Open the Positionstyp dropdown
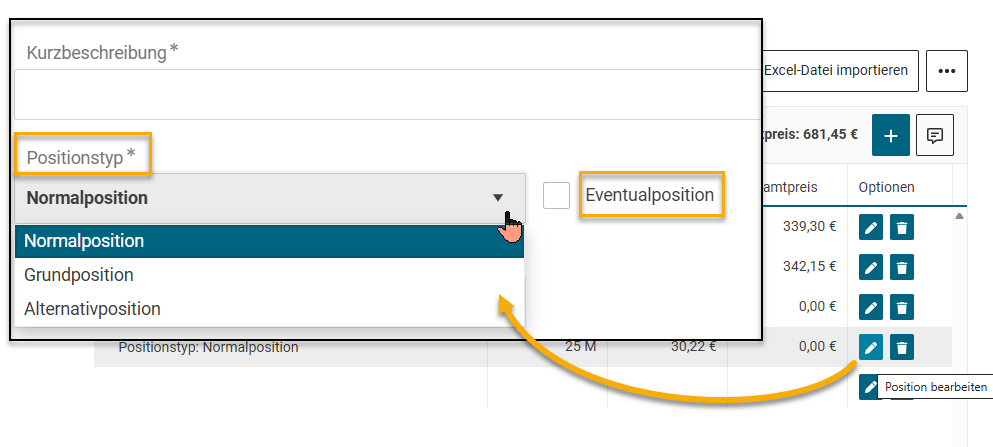This screenshot has height=447, width=993. click(x=268, y=198)
